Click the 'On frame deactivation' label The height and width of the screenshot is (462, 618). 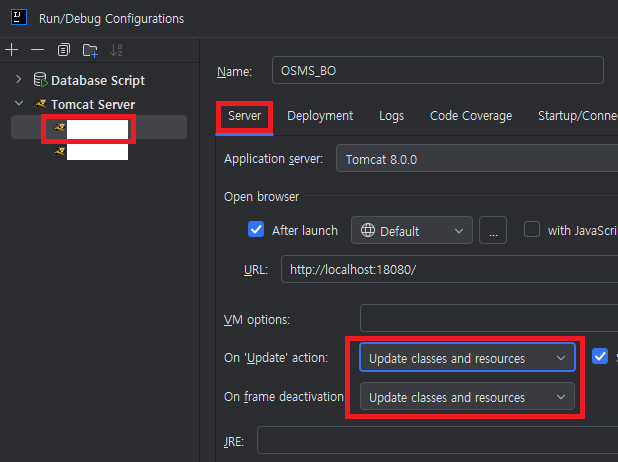pos(284,397)
